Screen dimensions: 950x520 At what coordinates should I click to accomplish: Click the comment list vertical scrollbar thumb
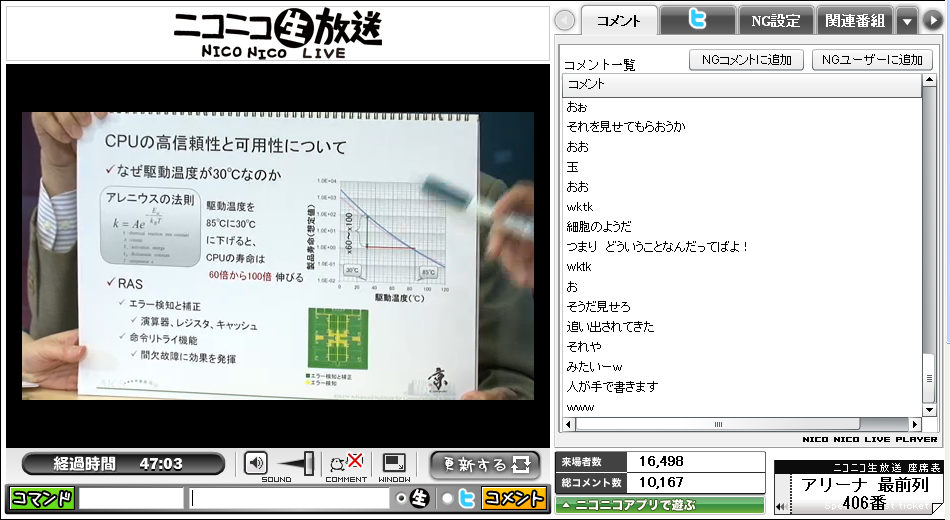point(929,378)
